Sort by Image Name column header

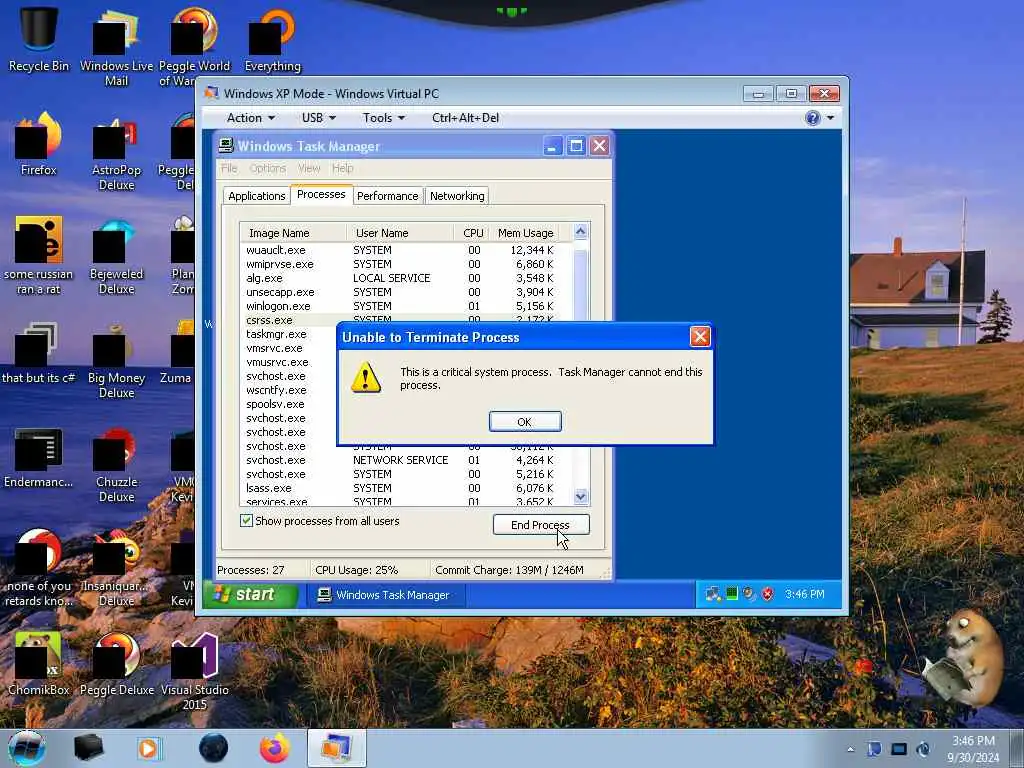pyautogui.click(x=293, y=233)
